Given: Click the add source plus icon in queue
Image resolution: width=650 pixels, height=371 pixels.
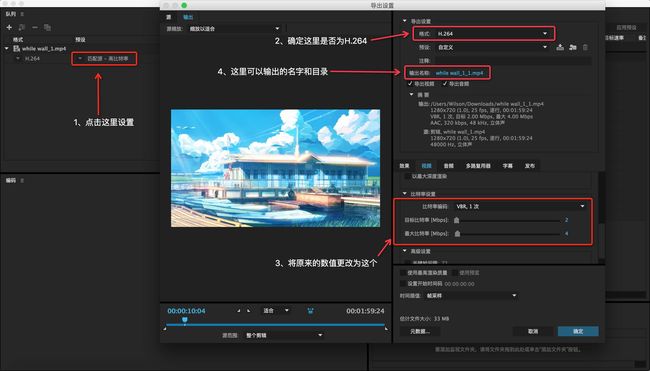Looking at the screenshot, I should pyautogui.click(x=9, y=27).
